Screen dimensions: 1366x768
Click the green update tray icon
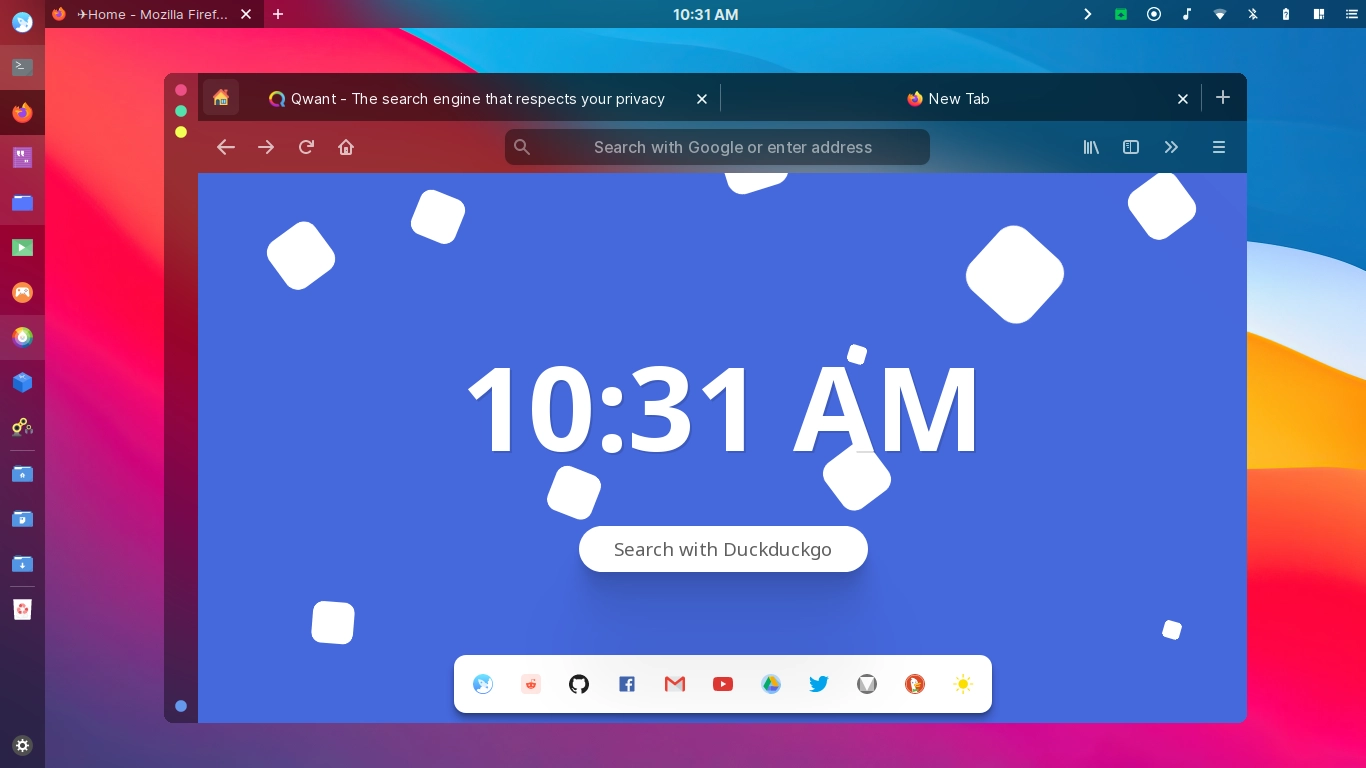1121,14
